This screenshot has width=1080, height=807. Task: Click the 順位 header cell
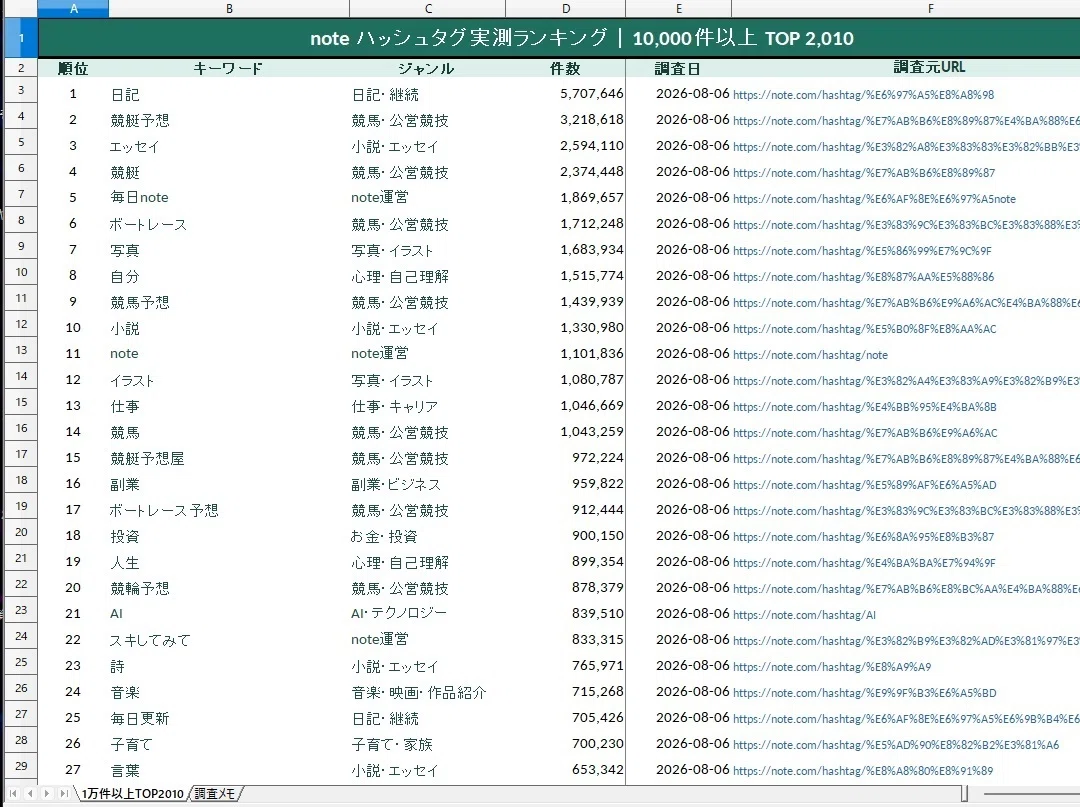73,68
